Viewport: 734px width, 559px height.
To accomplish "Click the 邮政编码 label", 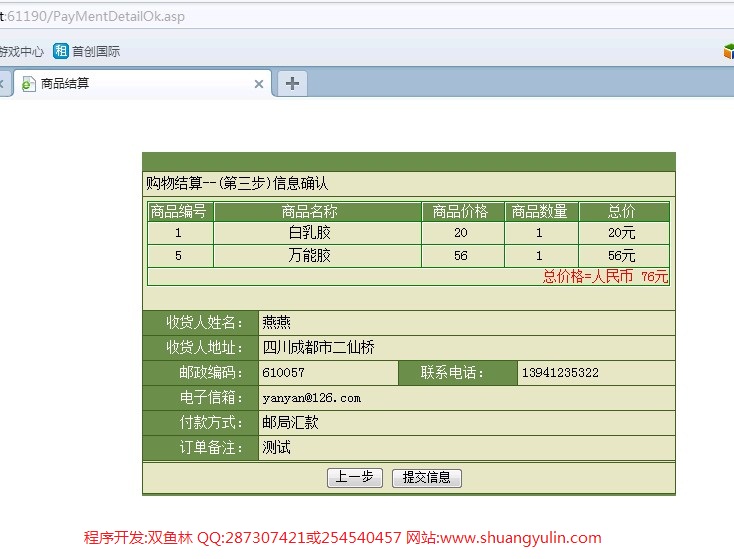I will tap(212, 373).
